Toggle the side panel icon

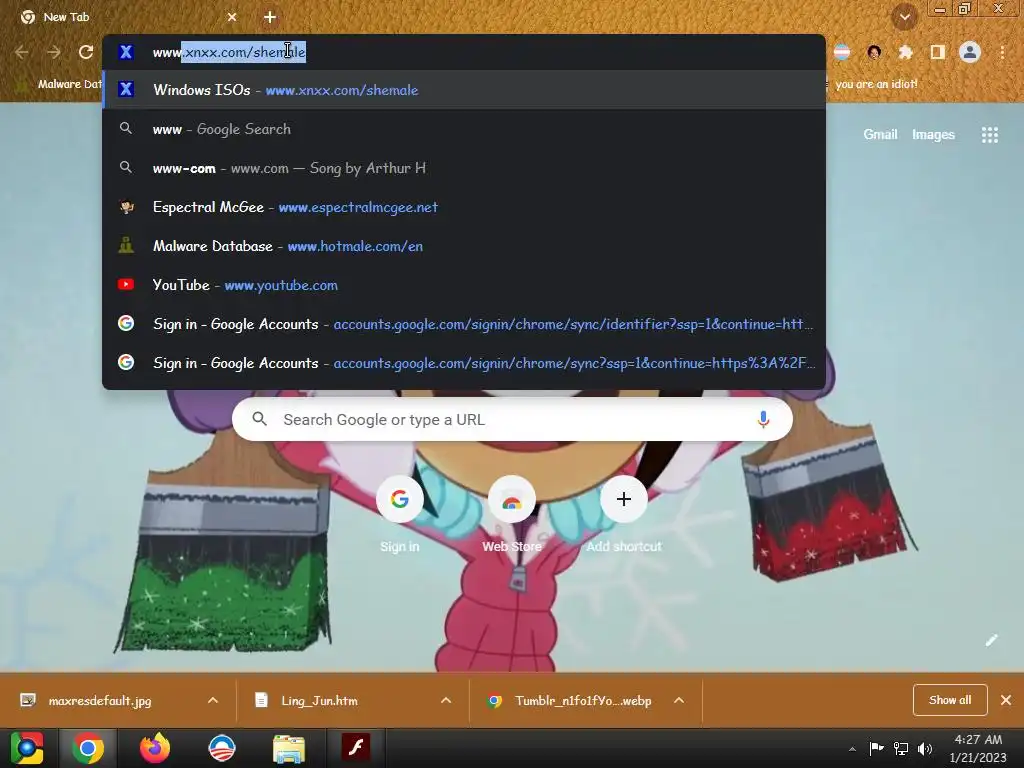938,52
